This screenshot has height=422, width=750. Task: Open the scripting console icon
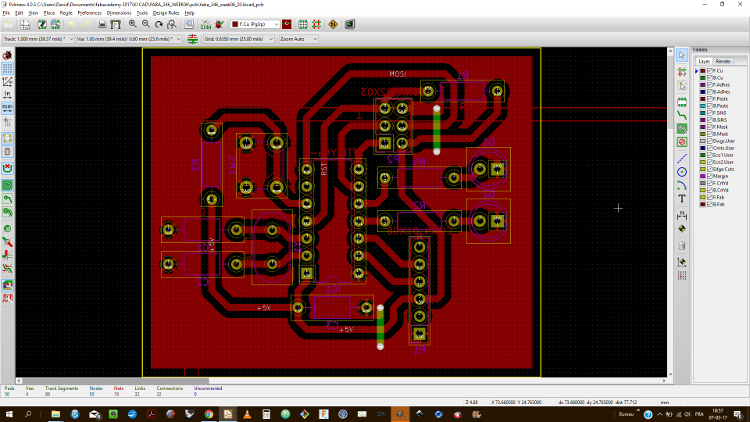pos(350,24)
